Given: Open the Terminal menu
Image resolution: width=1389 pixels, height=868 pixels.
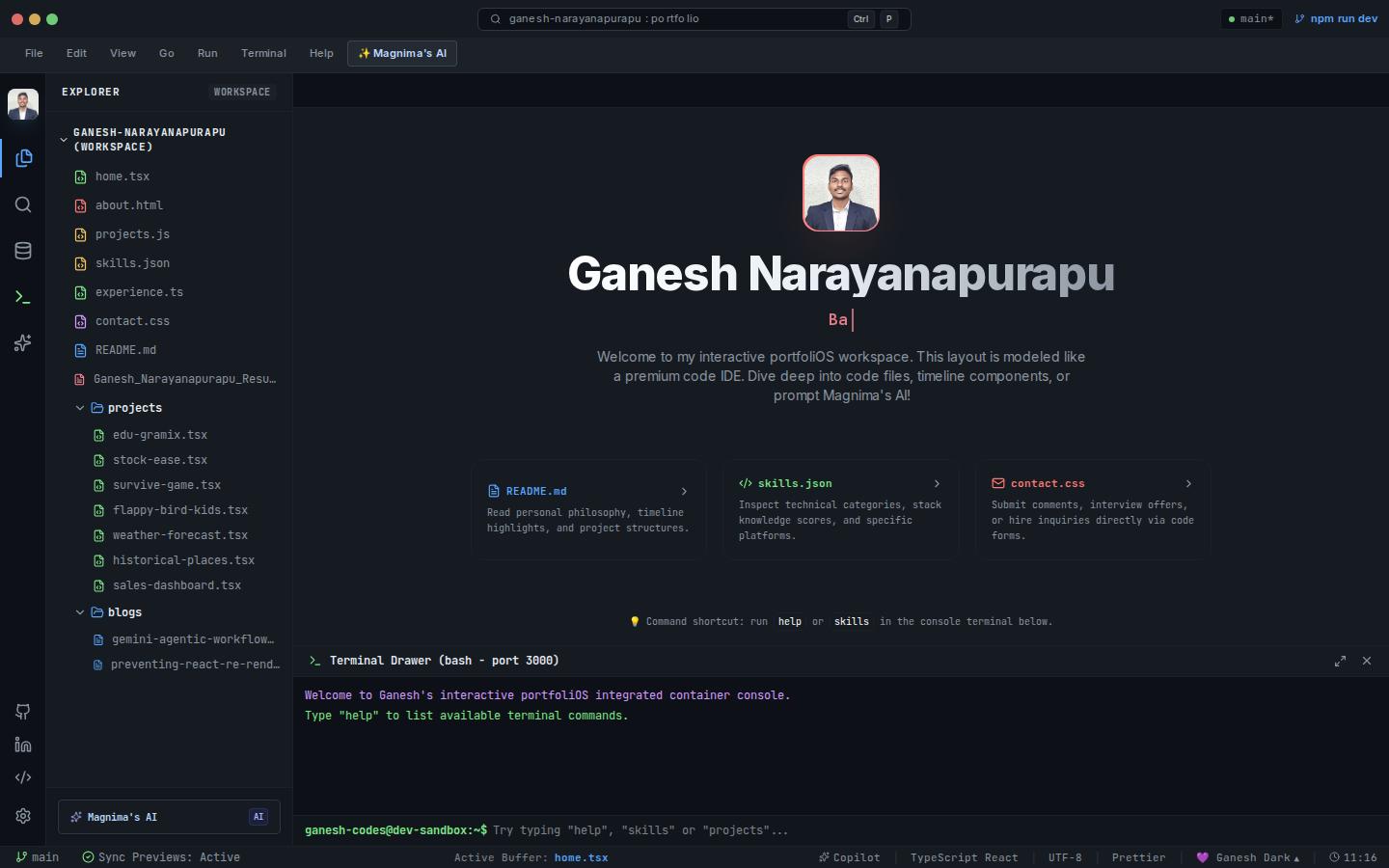Looking at the screenshot, I should [263, 53].
